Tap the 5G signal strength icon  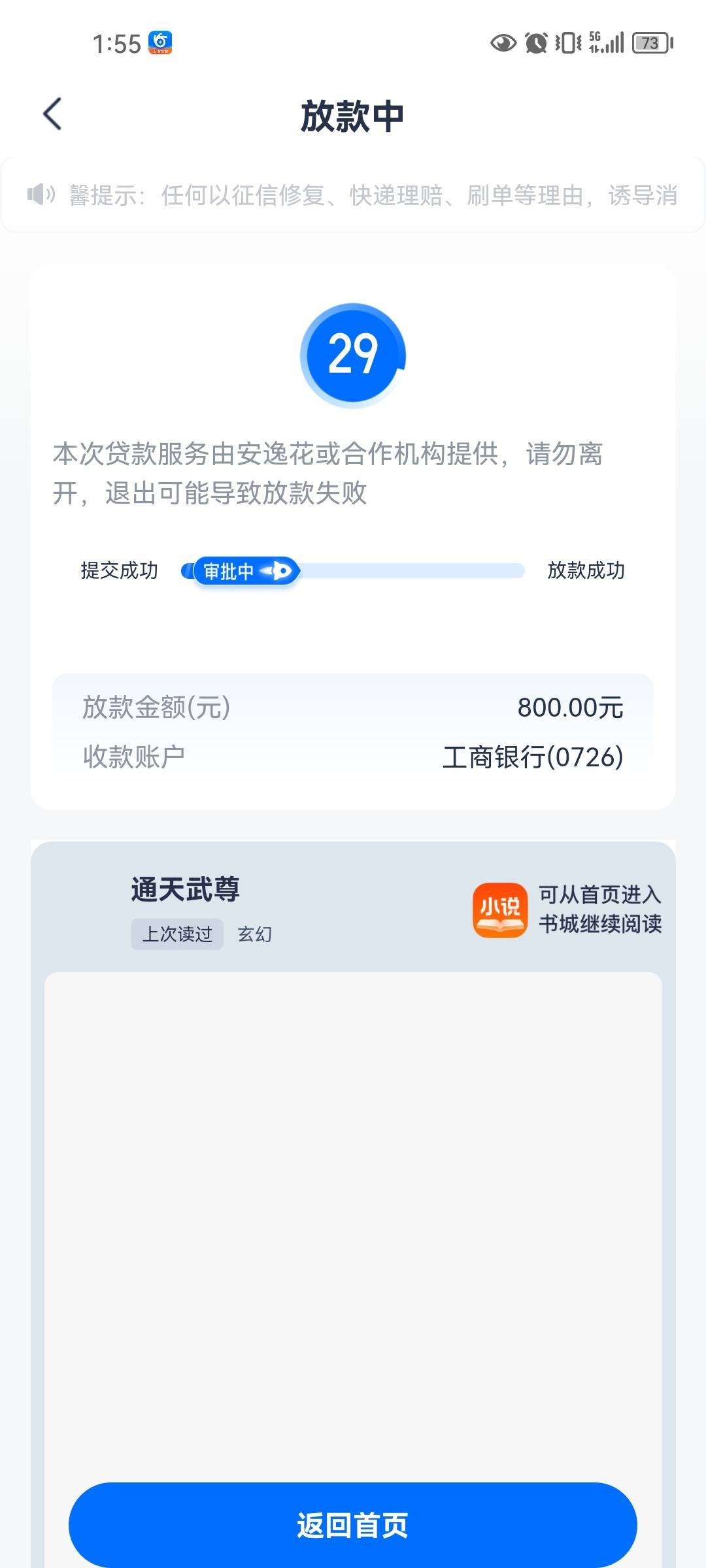607,42
